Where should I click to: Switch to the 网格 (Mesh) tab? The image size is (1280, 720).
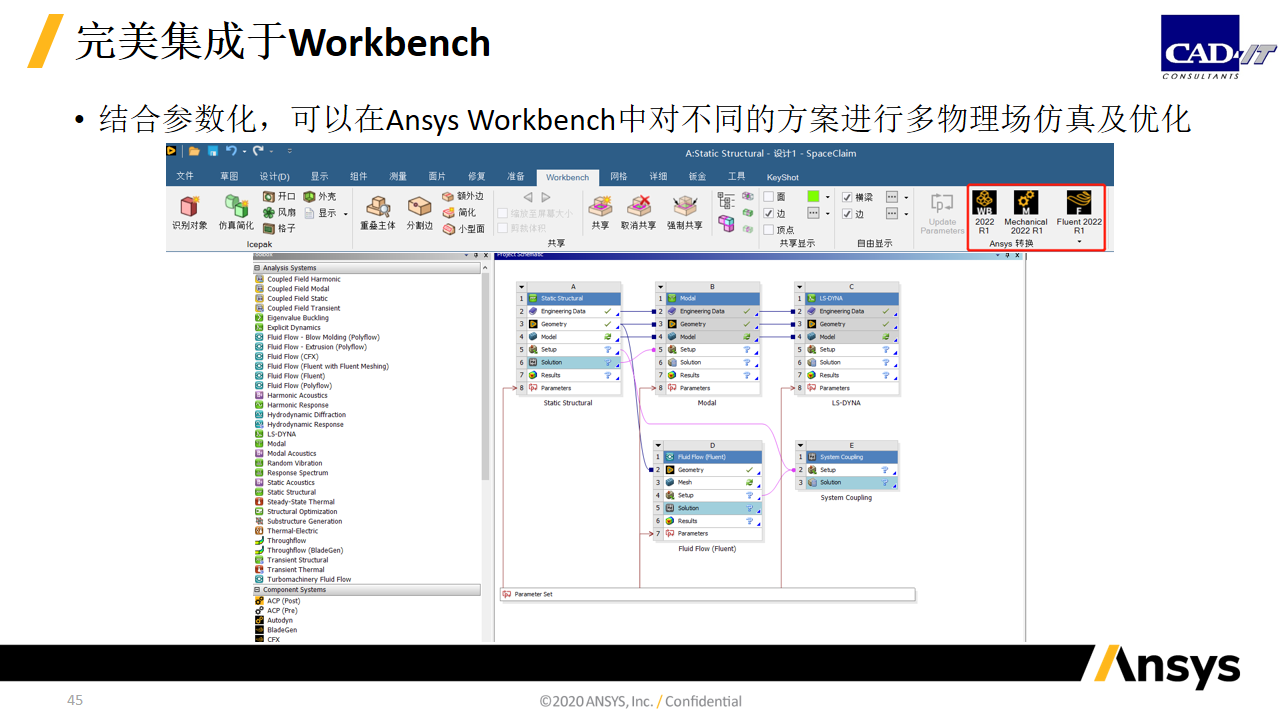pos(619,177)
